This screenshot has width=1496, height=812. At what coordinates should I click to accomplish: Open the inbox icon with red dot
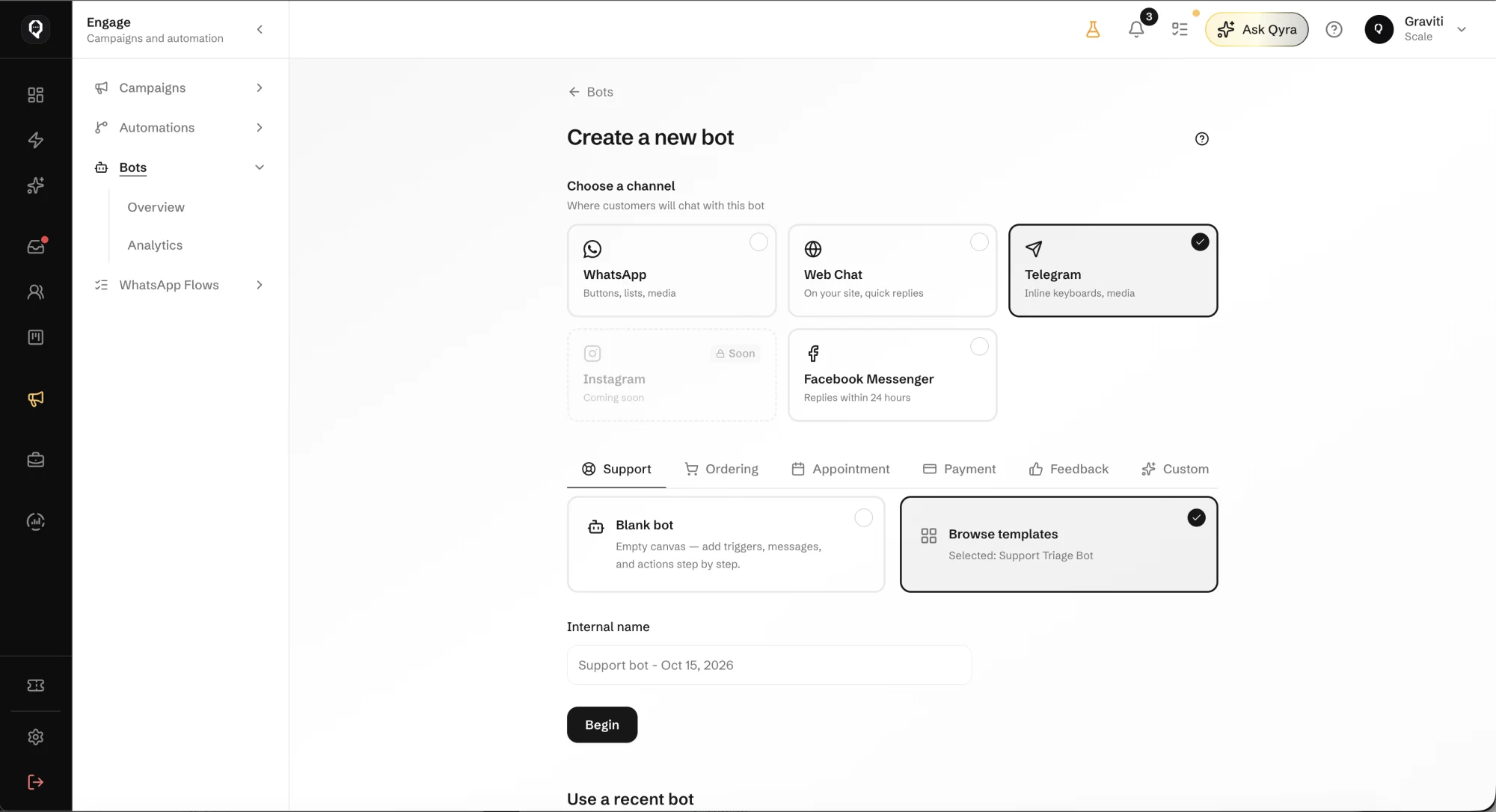click(35, 246)
